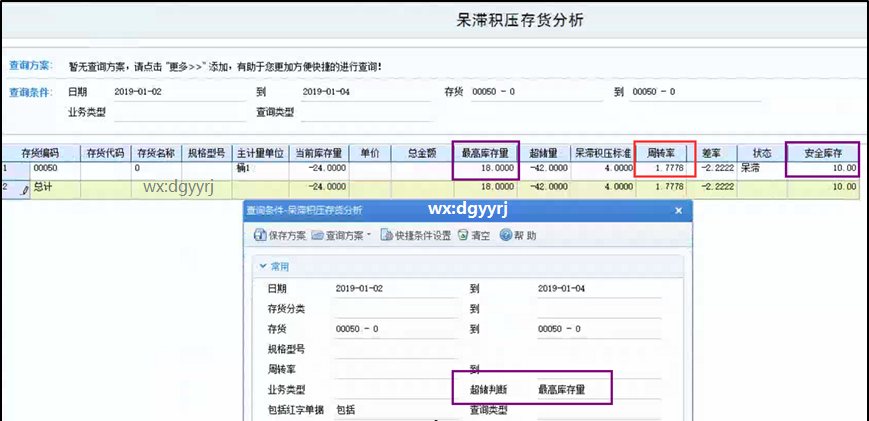Click the 存货名称 column header
869x421 pixels.
[x=157, y=153]
